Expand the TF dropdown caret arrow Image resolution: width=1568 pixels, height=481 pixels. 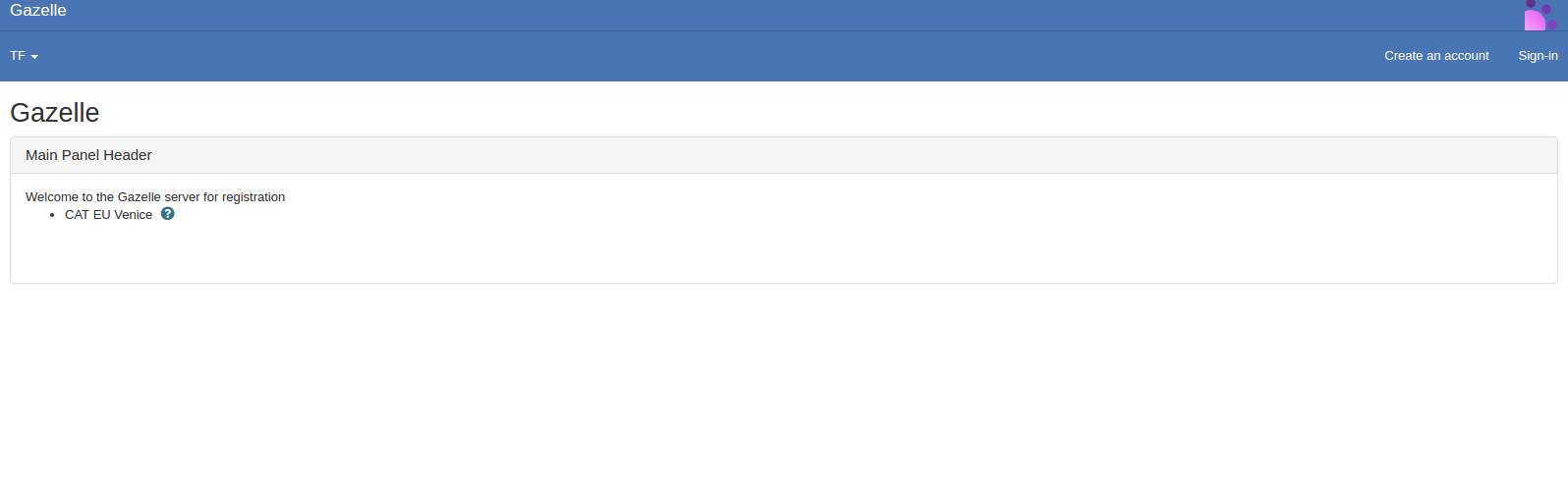click(34, 57)
